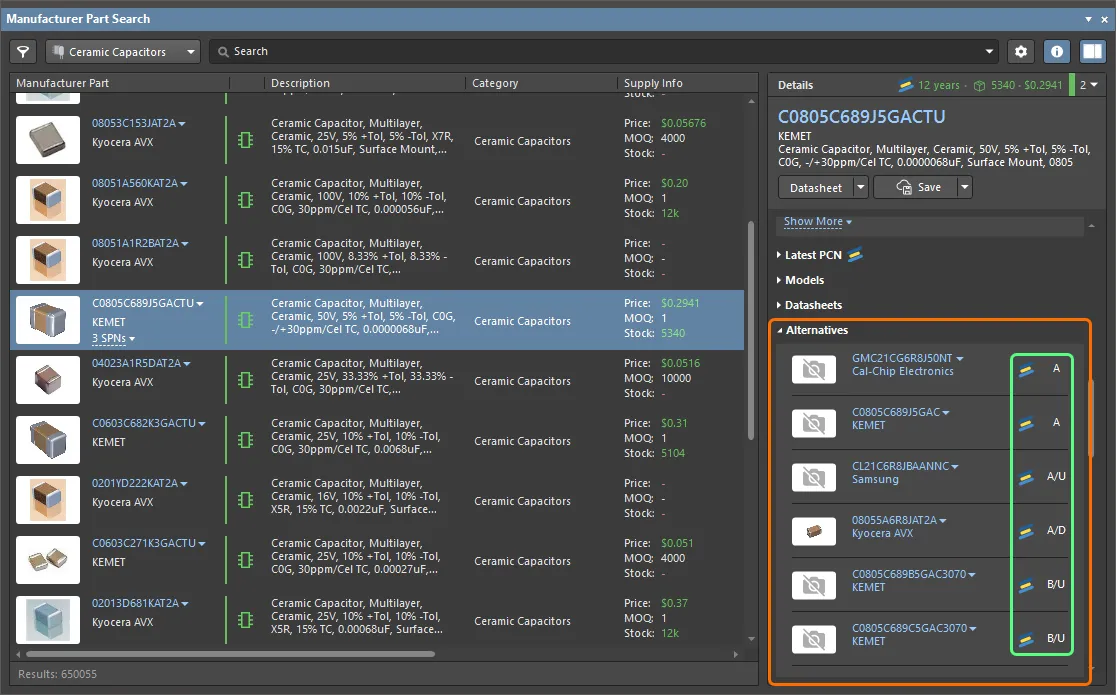Open GMC21CG6R8J50NT alternative part link
Viewport: 1116px width, 695px height.
tap(901, 358)
